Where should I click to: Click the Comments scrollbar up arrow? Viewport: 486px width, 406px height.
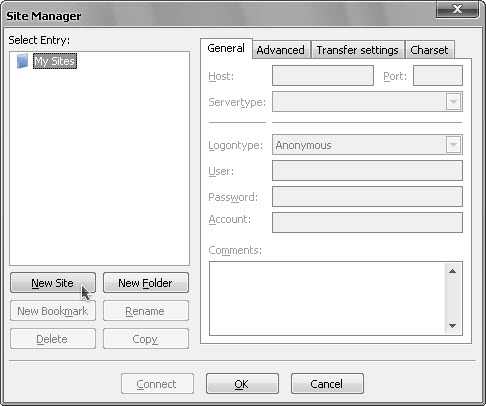pyautogui.click(x=452, y=271)
